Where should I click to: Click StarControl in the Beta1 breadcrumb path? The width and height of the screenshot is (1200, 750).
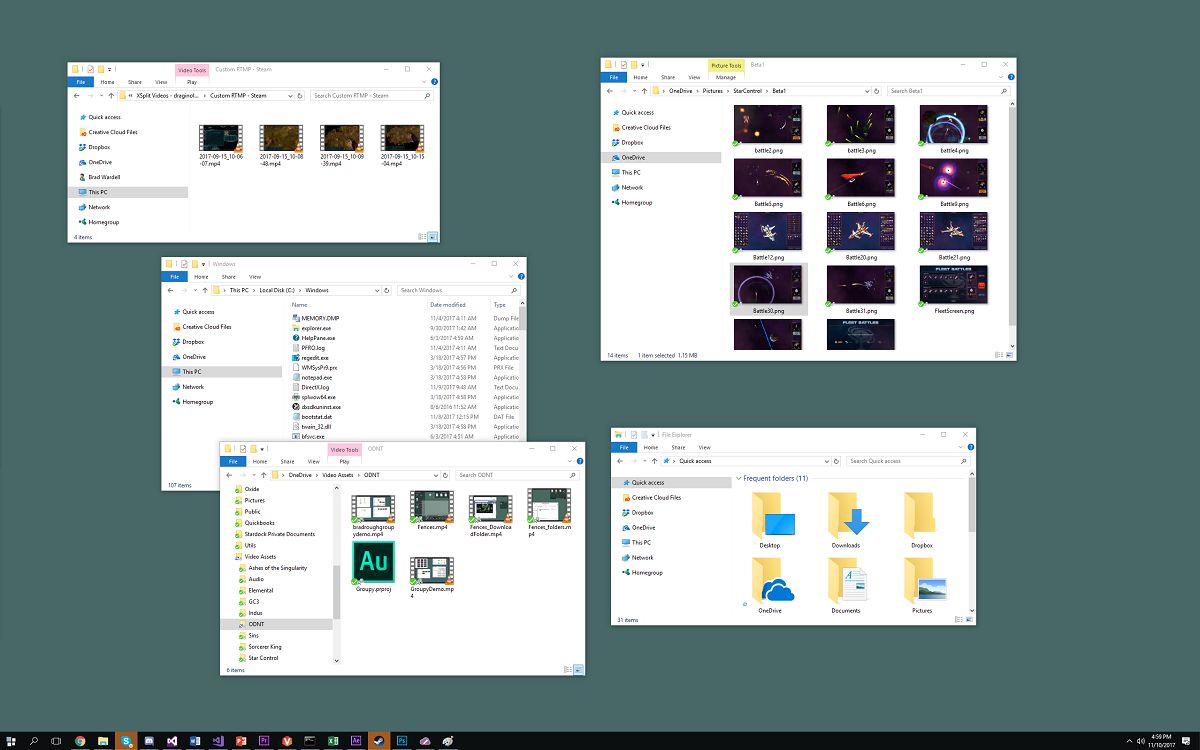(x=746, y=90)
